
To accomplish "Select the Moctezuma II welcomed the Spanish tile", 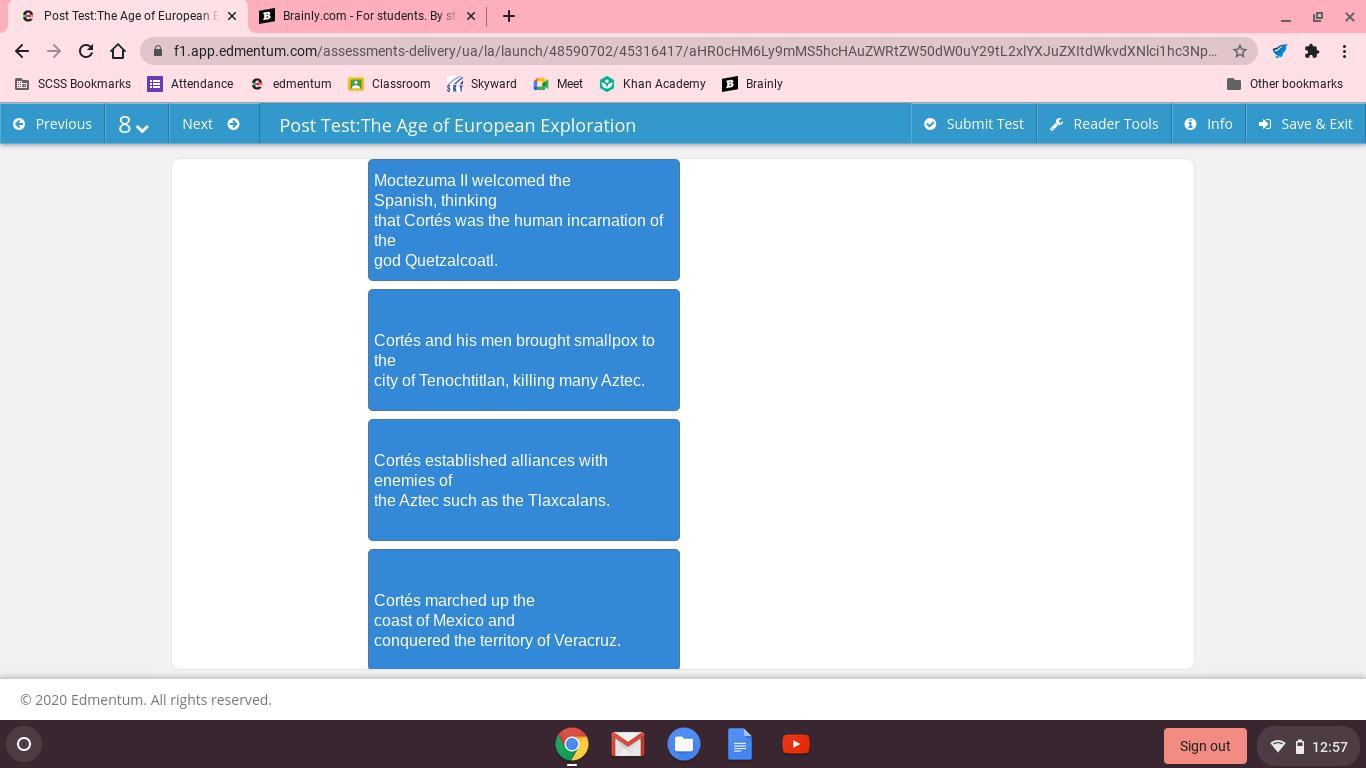I will pyautogui.click(x=524, y=220).
